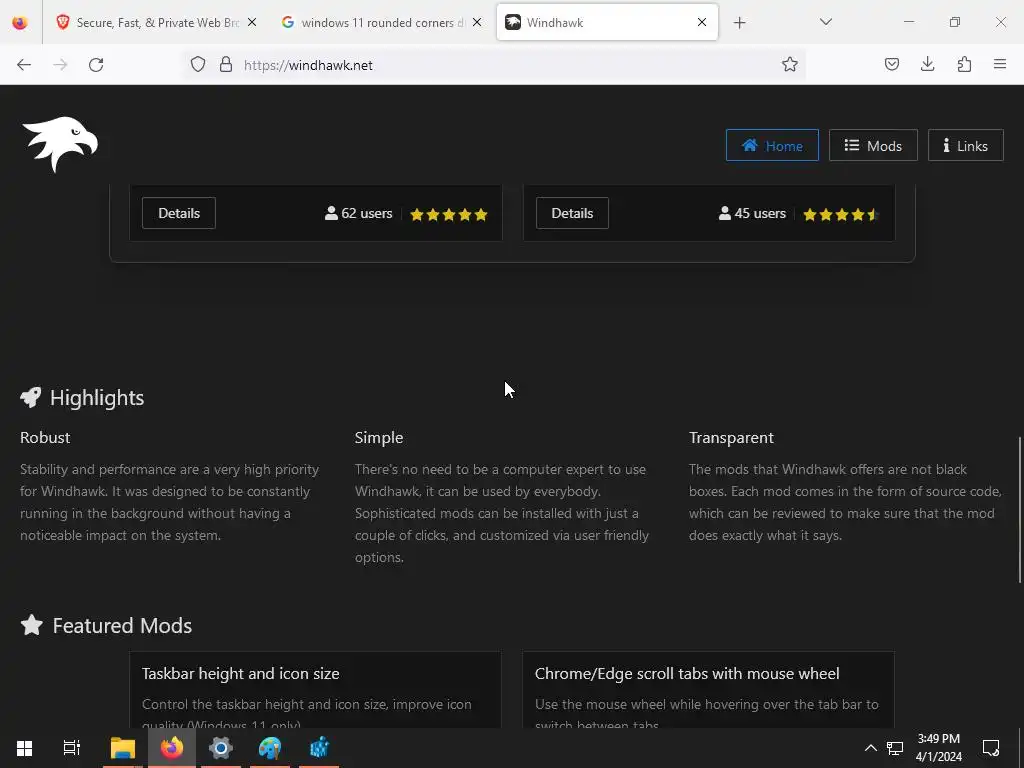Click the Firefox taskbar icon
Screen dimensions: 1024x768
click(x=172, y=748)
